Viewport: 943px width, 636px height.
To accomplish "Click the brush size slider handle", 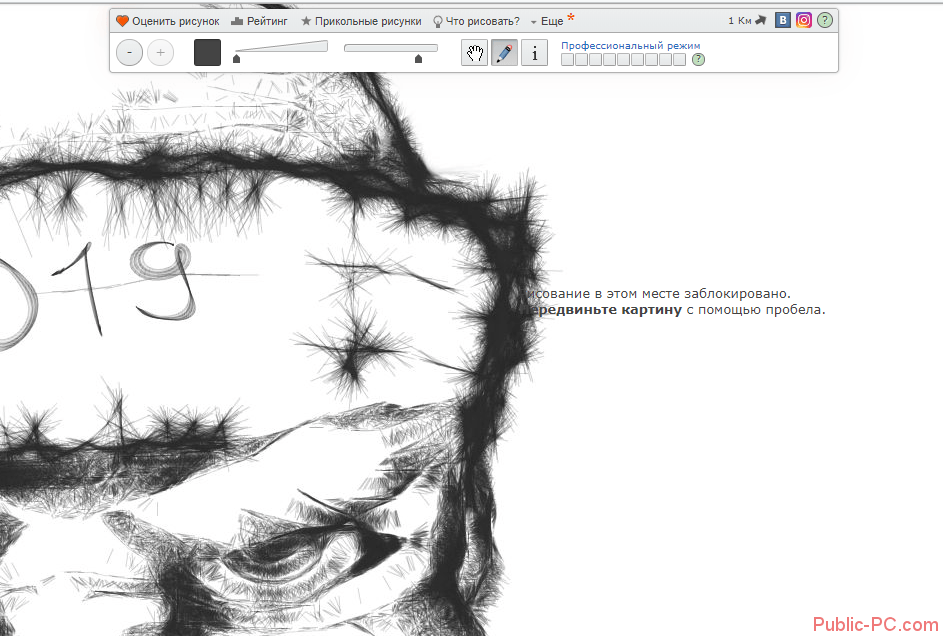I will click(236, 58).
